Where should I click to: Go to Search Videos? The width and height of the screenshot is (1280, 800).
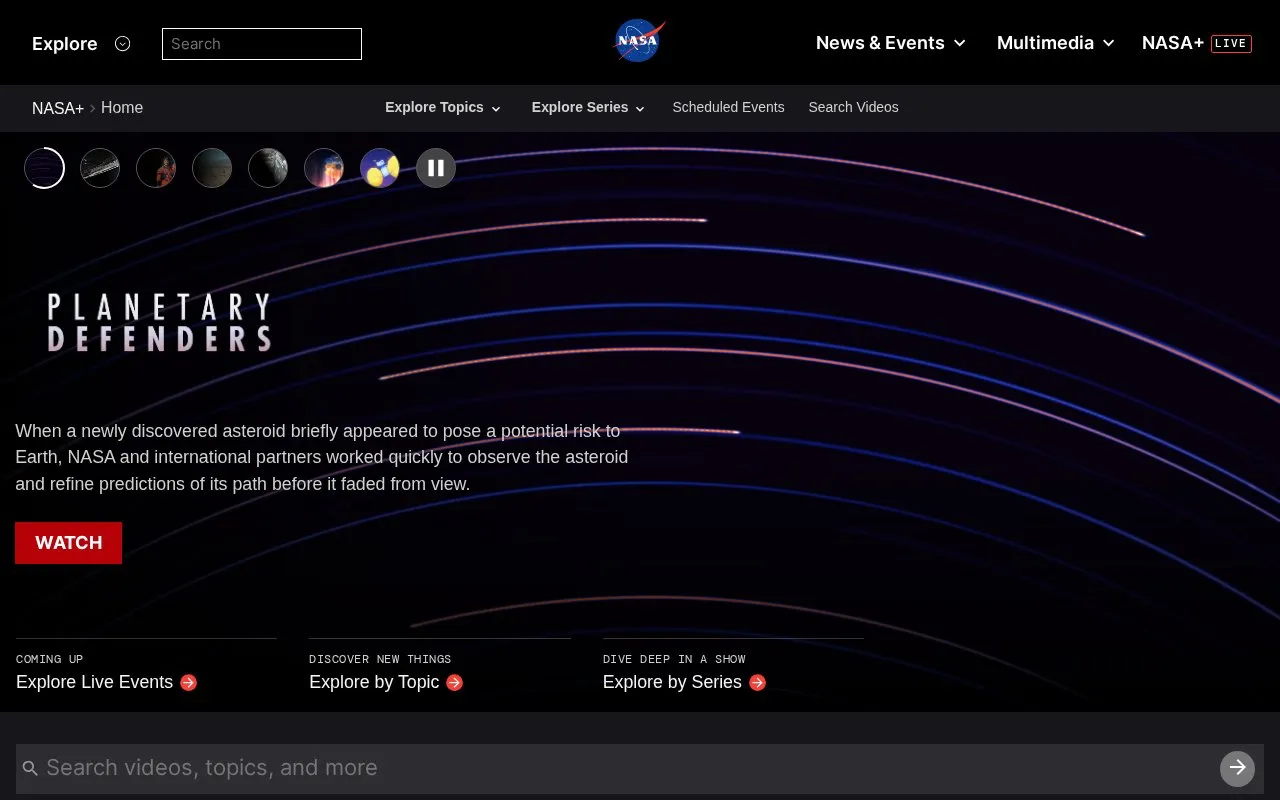(853, 107)
